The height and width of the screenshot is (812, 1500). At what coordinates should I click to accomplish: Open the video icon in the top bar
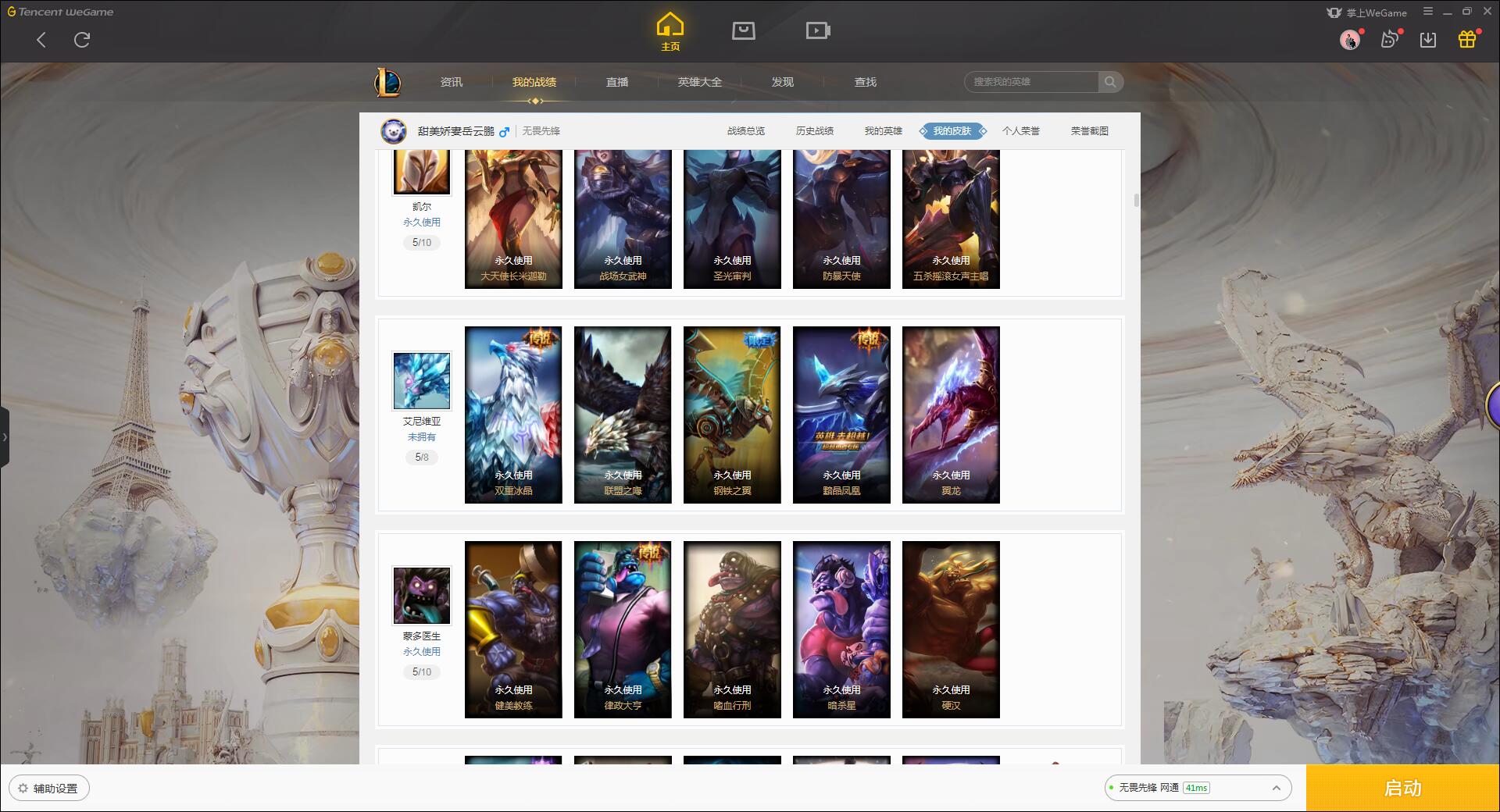pos(818,30)
